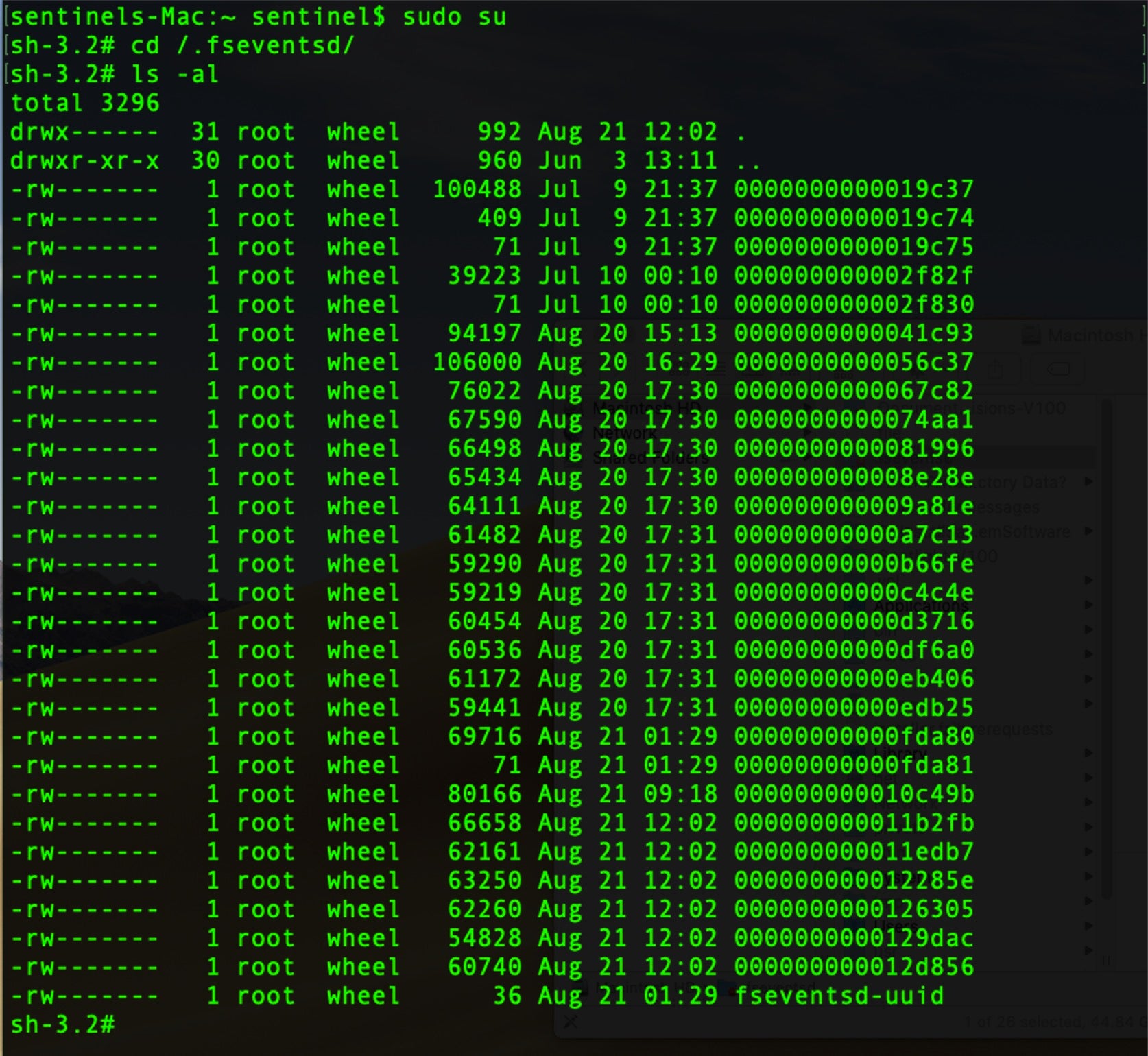The image size is (1148, 1056).
Task: Click file name 00000000000edb25
Action: click(x=854, y=708)
